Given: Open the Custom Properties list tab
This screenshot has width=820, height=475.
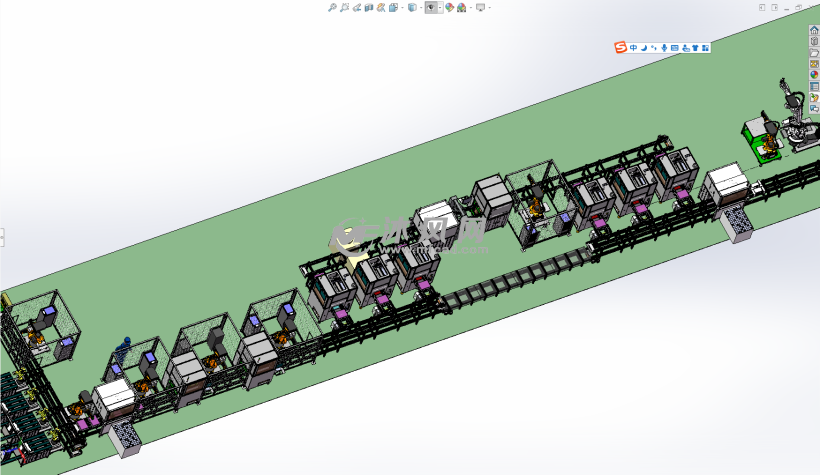Looking at the screenshot, I should point(814,86).
